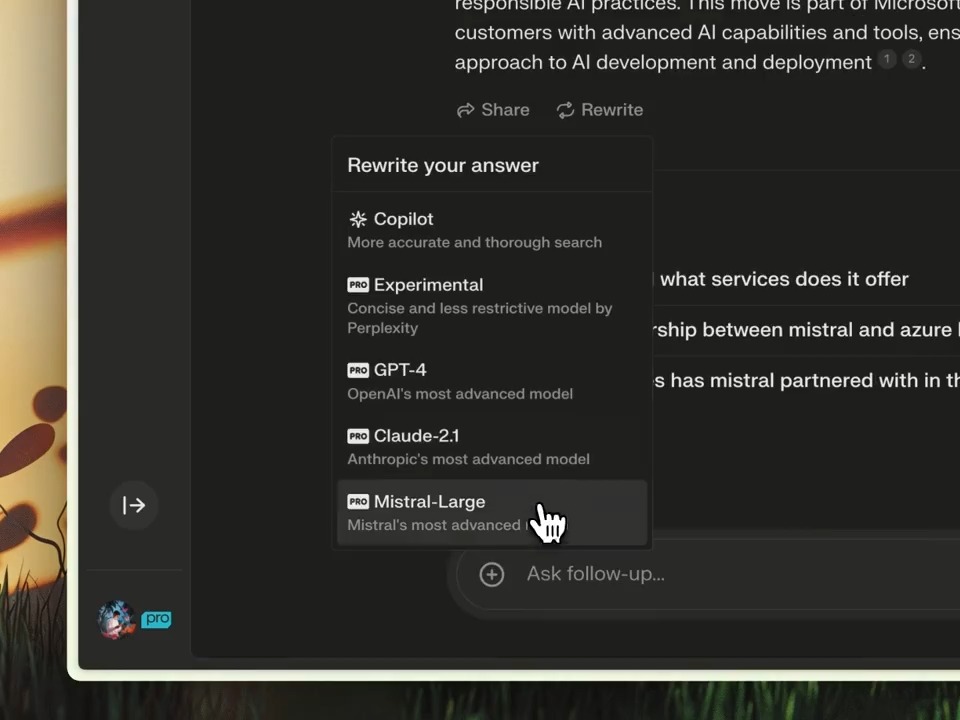Open the Rewrite dropdown below the answer

coord(600,110)
